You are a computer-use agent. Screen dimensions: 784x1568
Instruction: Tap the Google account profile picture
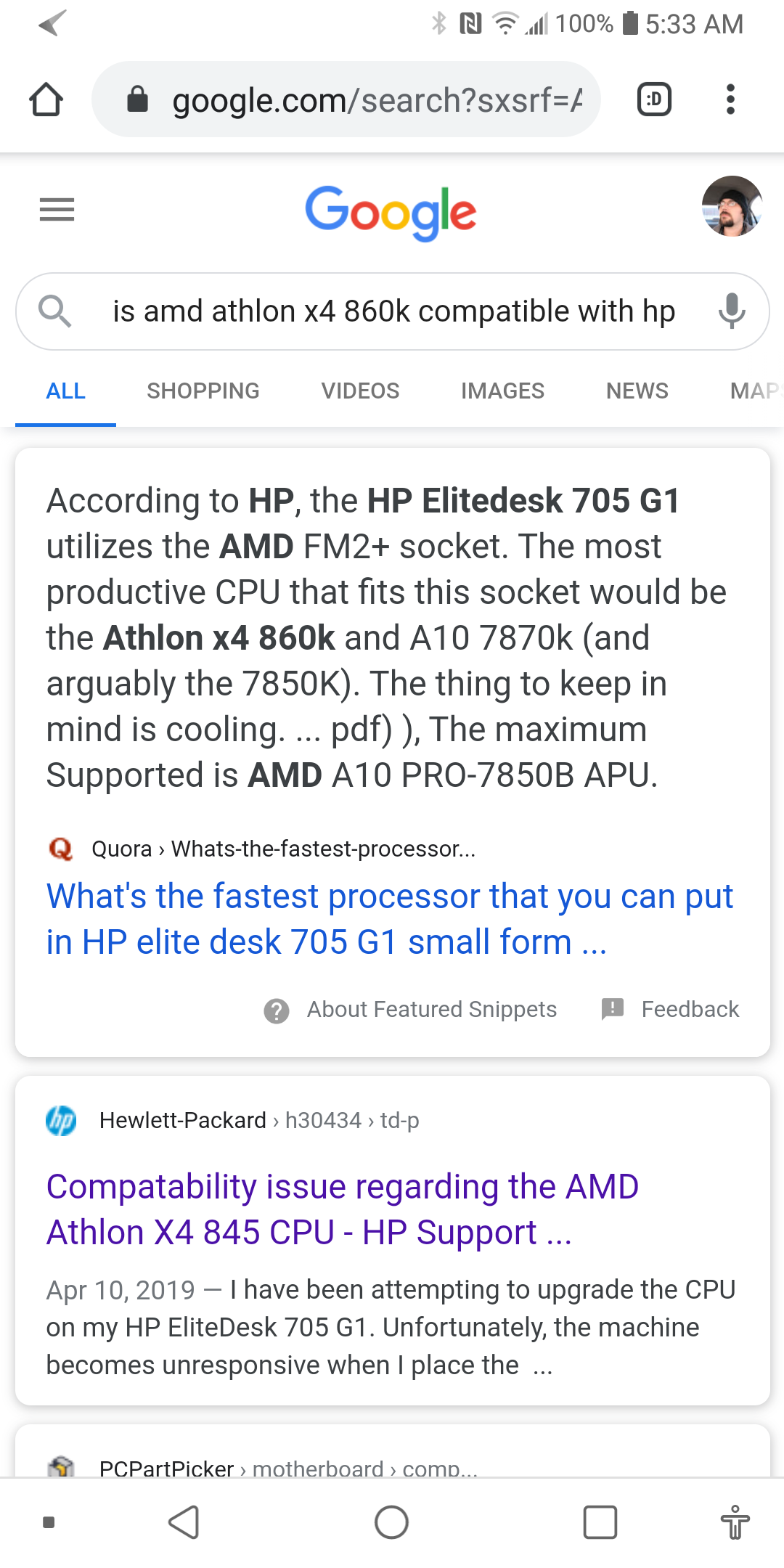pos(732,206)
